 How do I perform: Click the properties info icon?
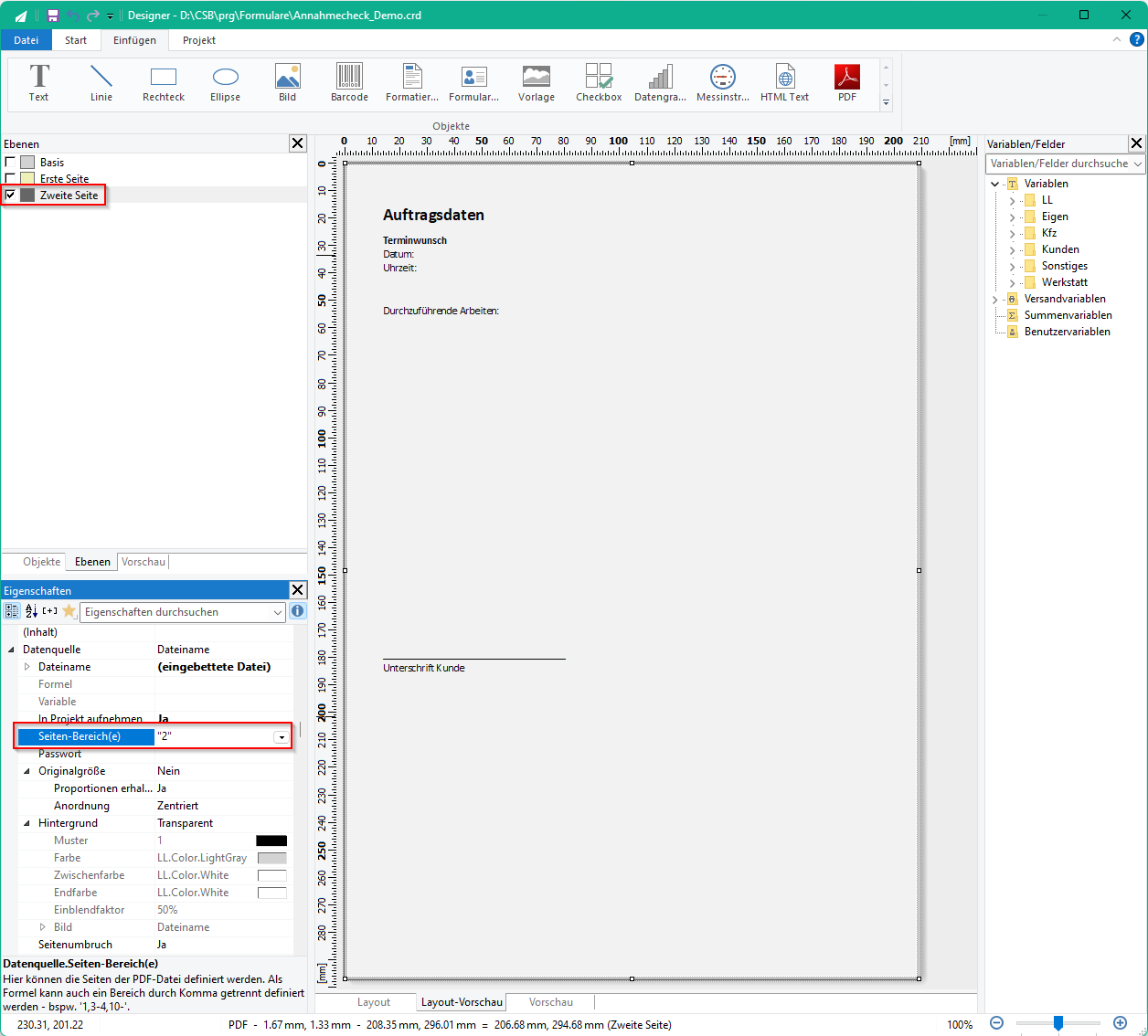tap(298, 611)
